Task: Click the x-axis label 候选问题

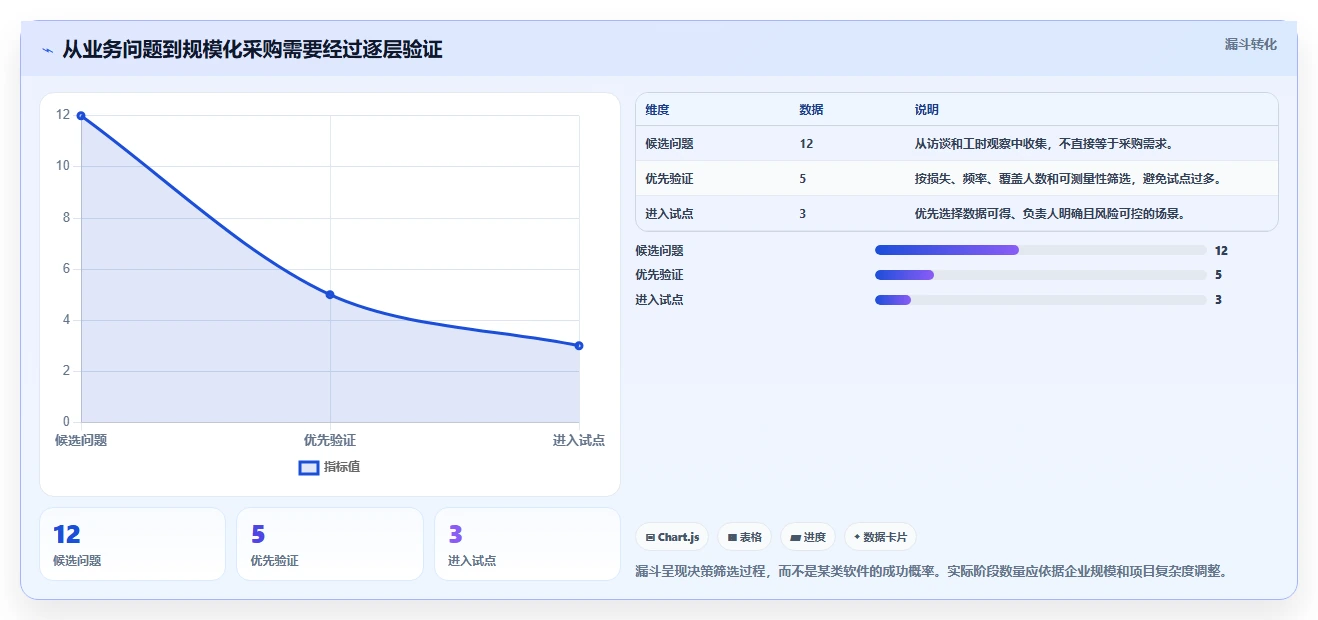Action: (81, 440)
